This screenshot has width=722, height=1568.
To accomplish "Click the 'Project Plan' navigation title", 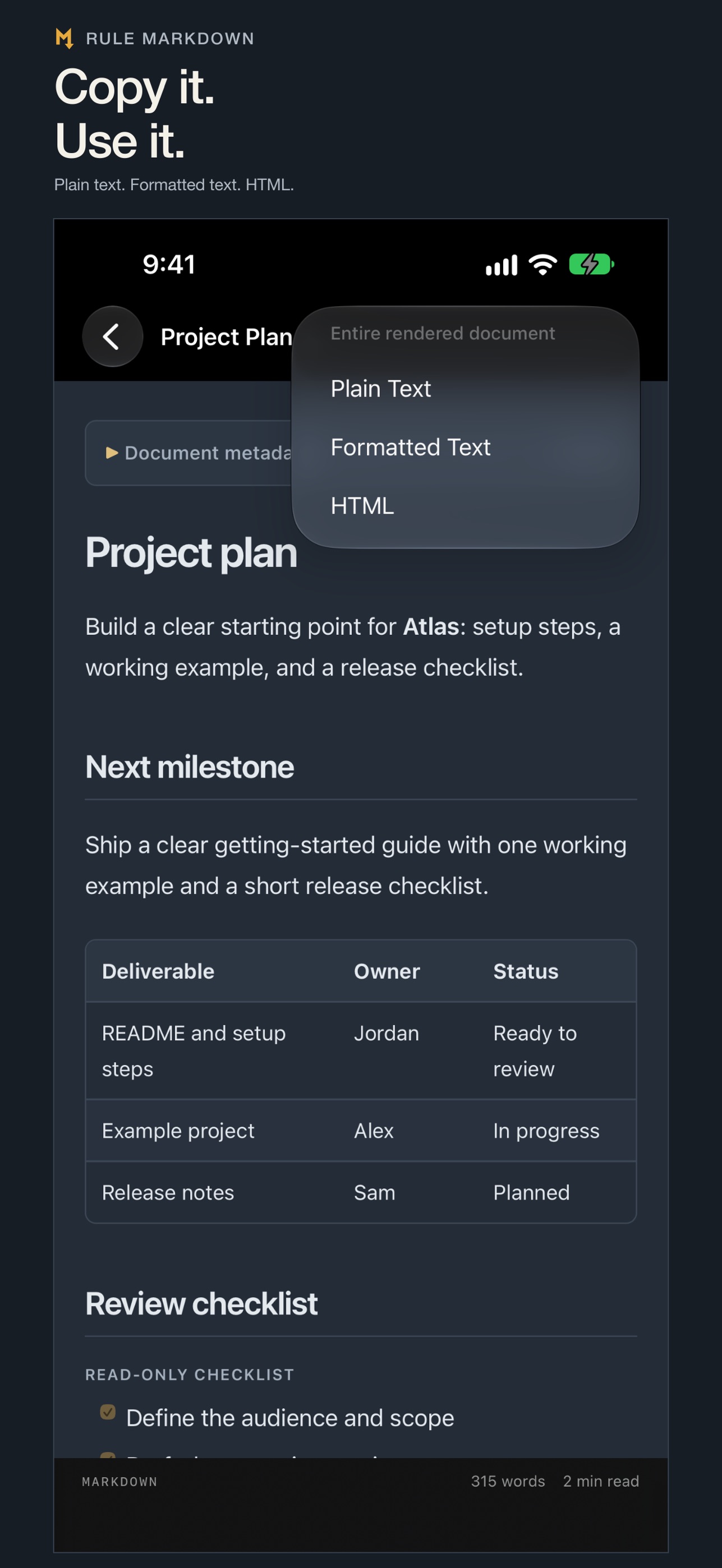I will 227,336.
